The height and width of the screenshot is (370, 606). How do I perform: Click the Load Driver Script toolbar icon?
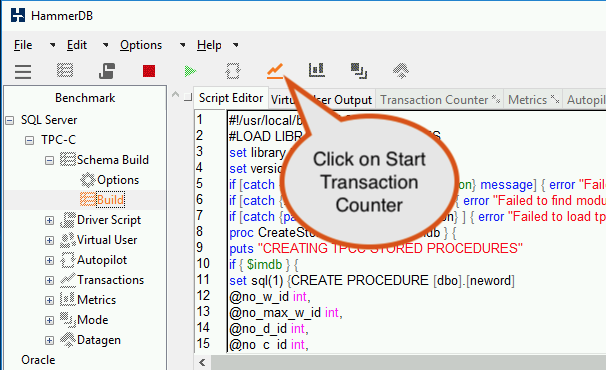107,71
